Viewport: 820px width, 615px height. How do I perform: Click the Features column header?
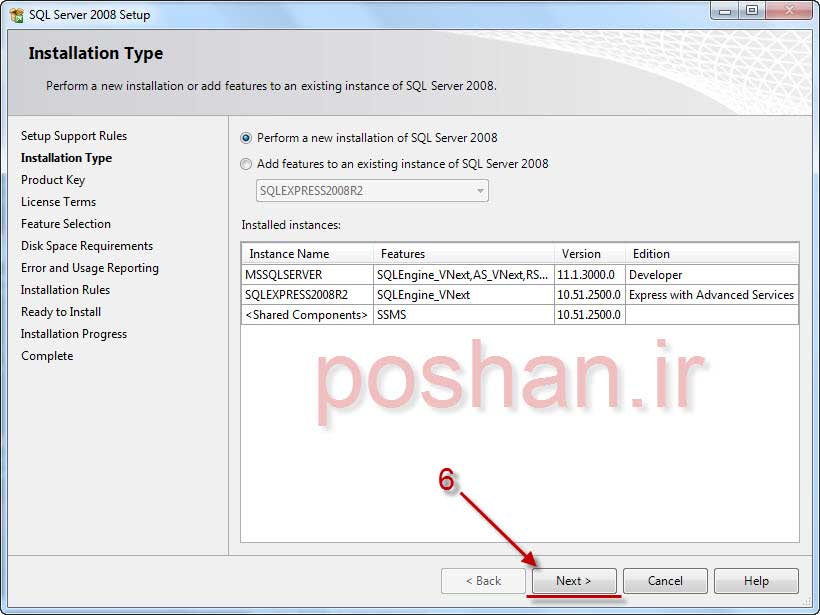(463, 254)
